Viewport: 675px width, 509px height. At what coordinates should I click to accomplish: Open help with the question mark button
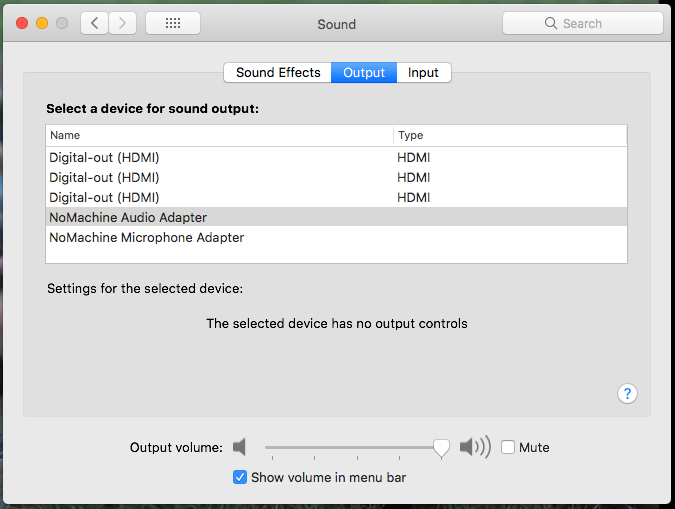click(x=627, y=393)
